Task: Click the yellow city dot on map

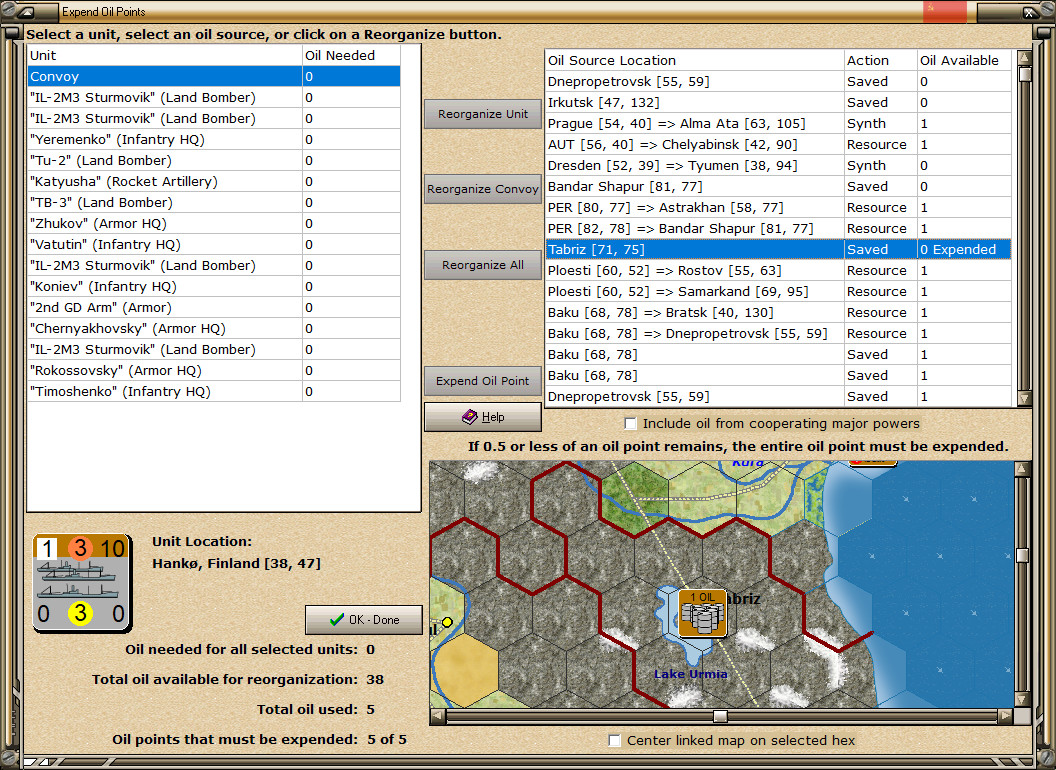Action: coord(447,622)
